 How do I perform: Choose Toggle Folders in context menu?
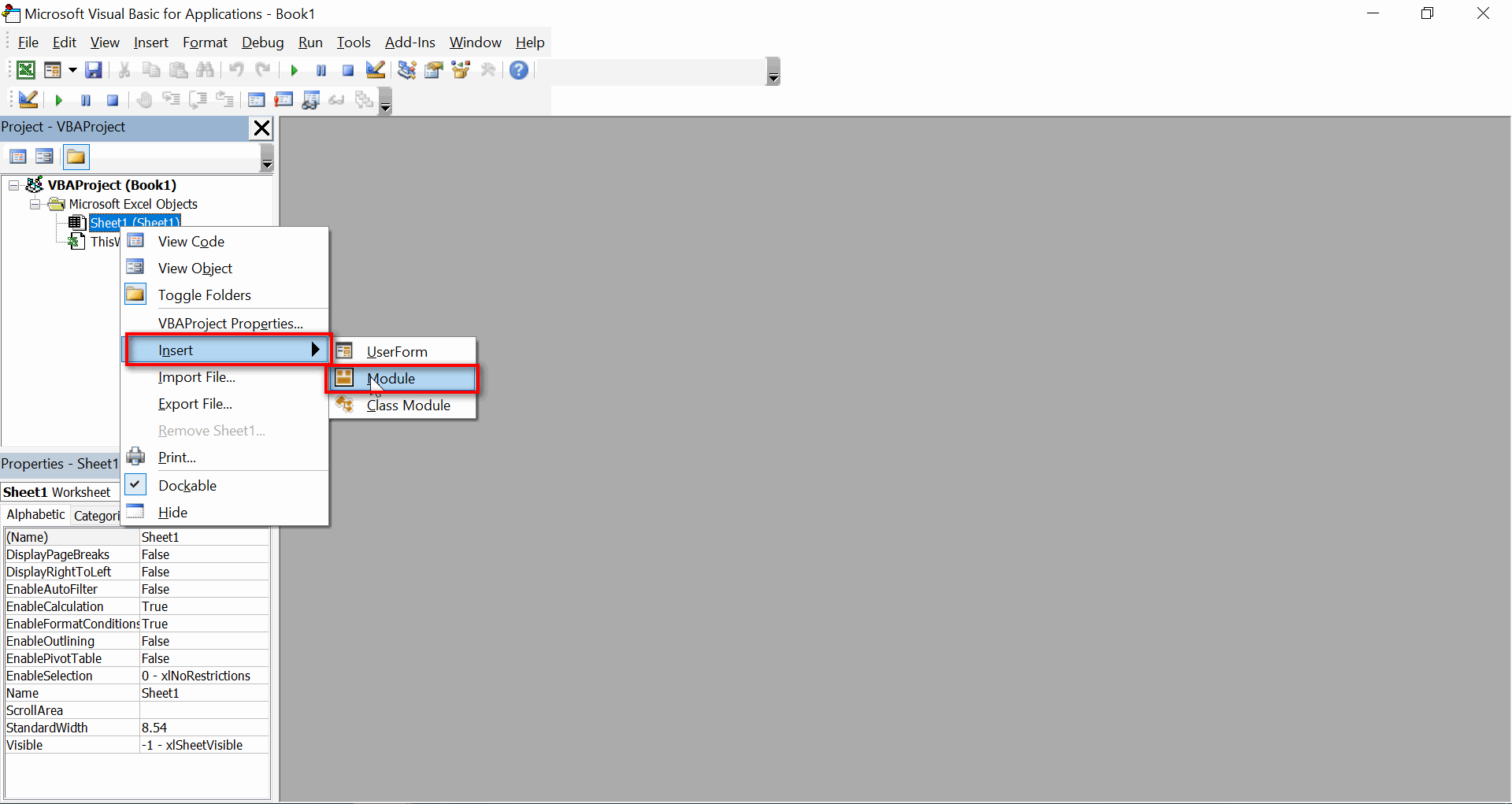point(224,295)
